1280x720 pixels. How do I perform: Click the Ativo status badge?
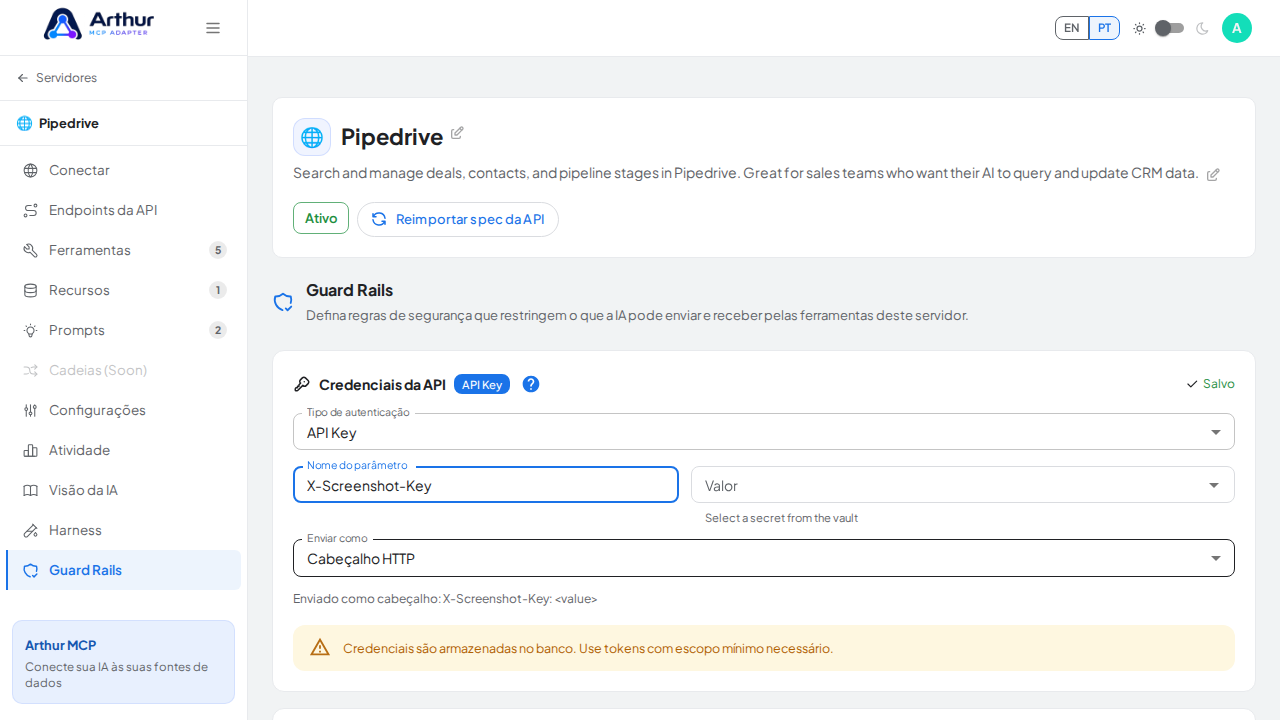[321, 218]
